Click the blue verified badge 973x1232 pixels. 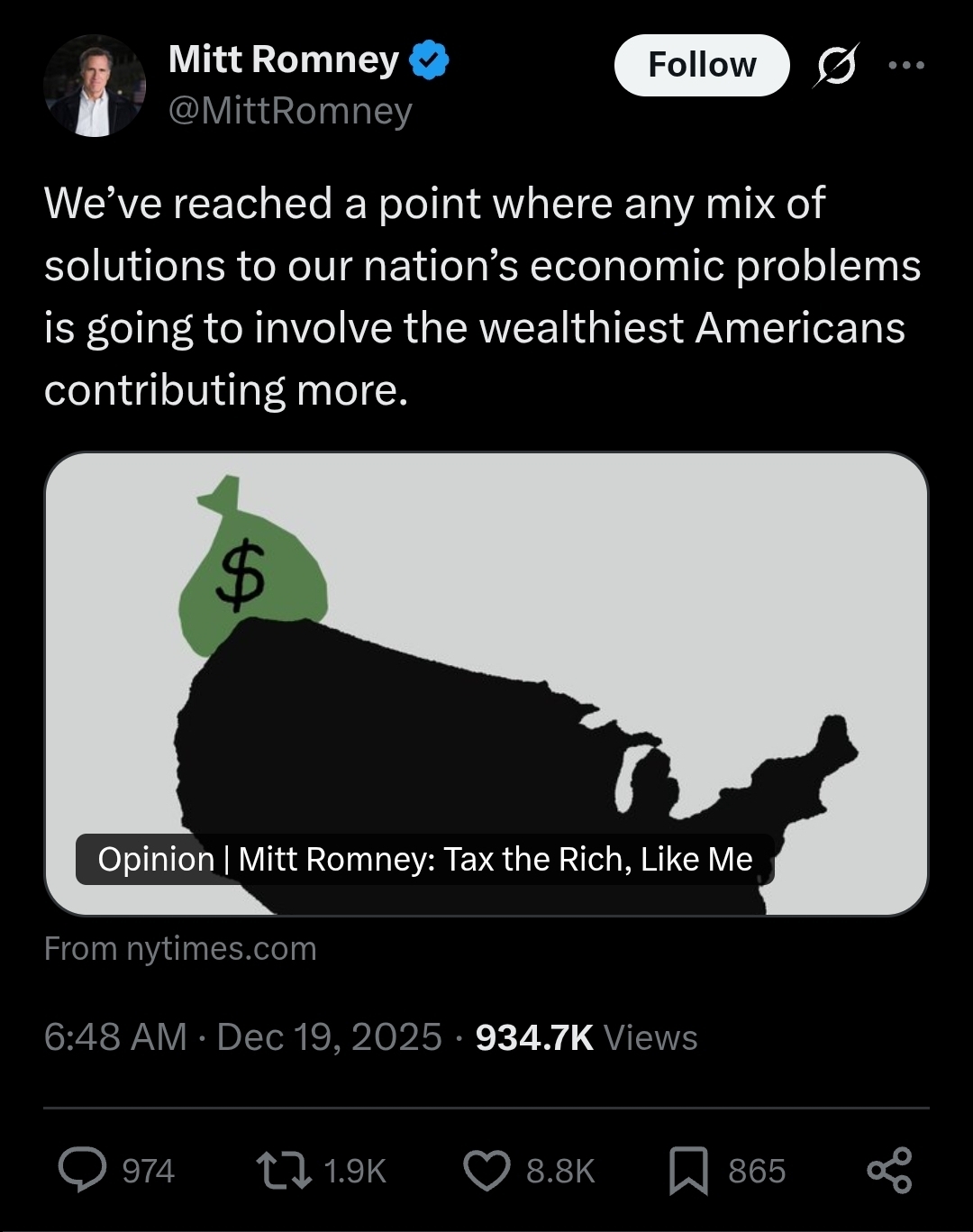click(430, 60)
